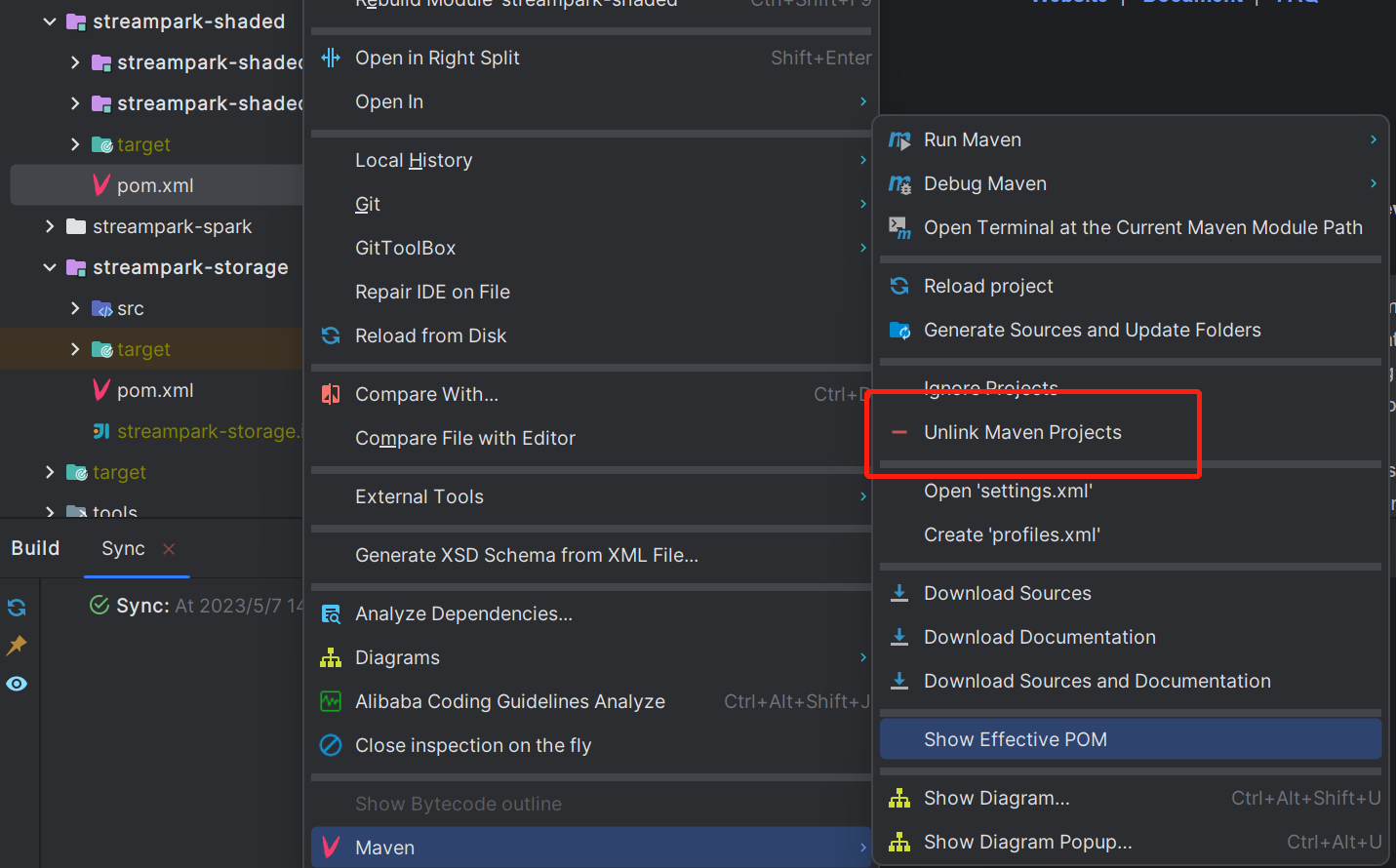Open the GitToolBox submenu
This screenshot has width=1396, height=868.
click(x=591, y=248)
